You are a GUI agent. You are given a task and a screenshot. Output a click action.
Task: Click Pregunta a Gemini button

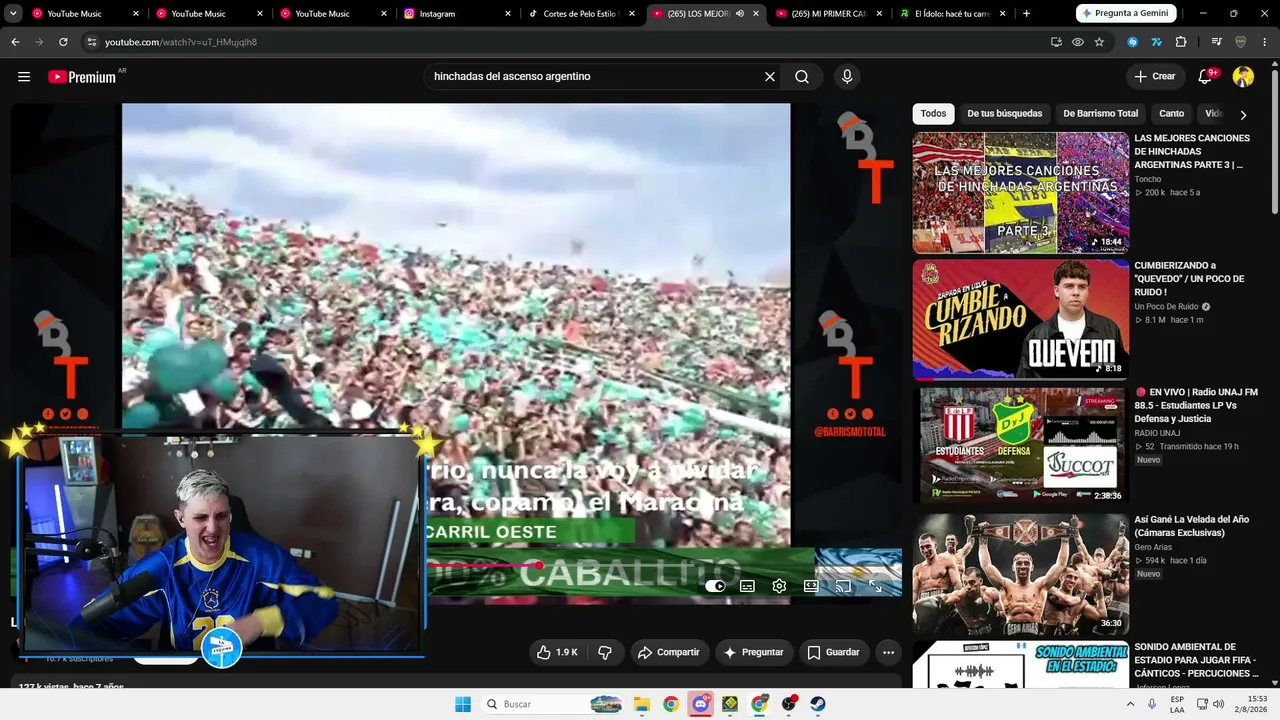1124,14
